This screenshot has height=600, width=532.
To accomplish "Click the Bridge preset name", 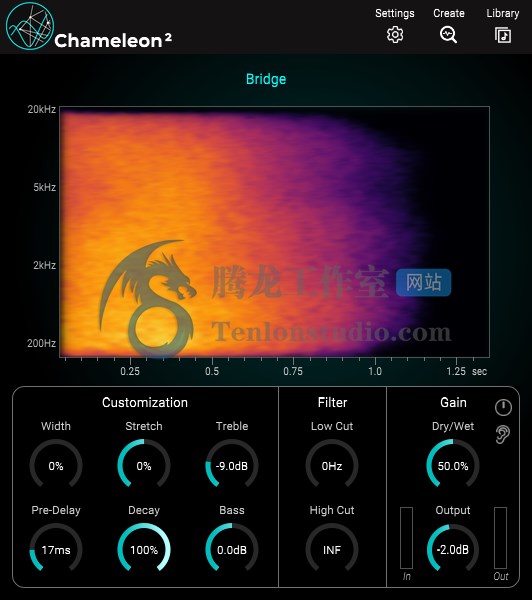I will (x=266, y=79).
